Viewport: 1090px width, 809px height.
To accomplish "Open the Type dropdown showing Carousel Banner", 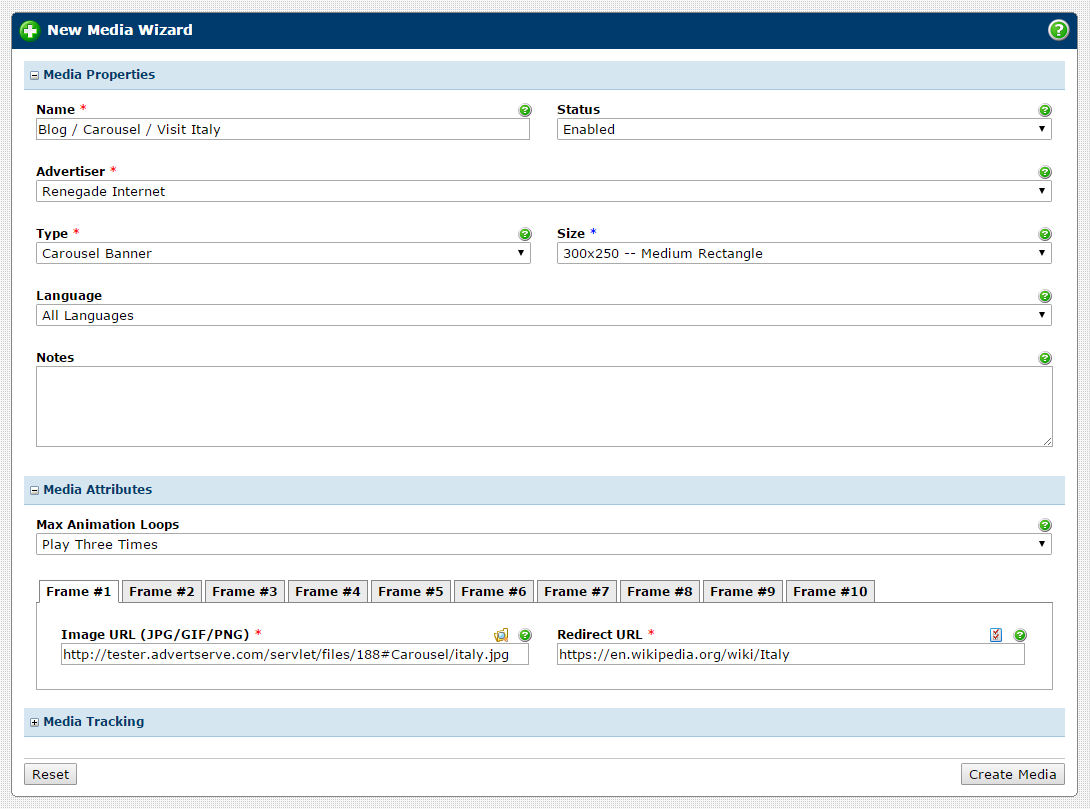I will [283, 253].
